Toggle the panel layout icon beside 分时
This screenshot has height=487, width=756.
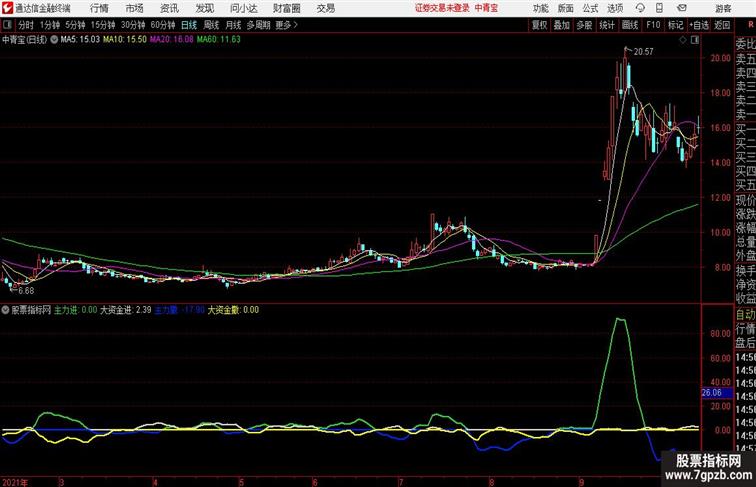click(7, 25)
